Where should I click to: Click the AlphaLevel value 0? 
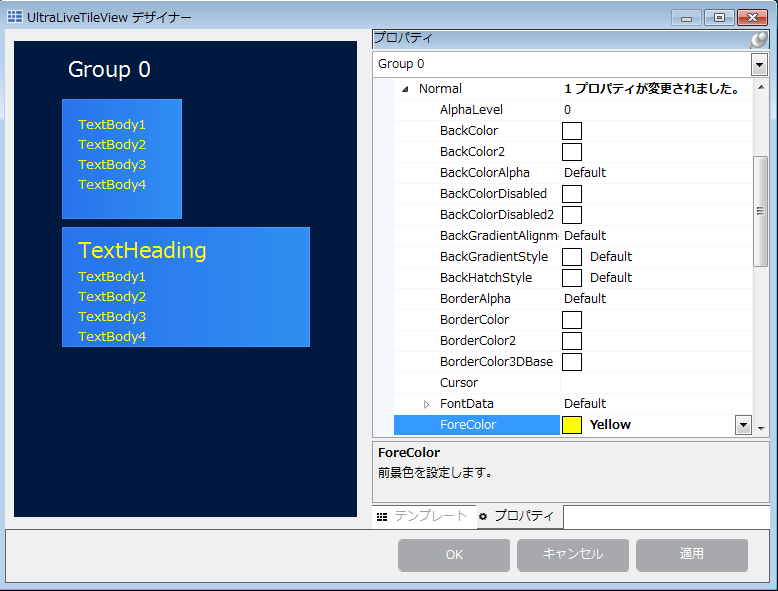(x=567, y=110)
